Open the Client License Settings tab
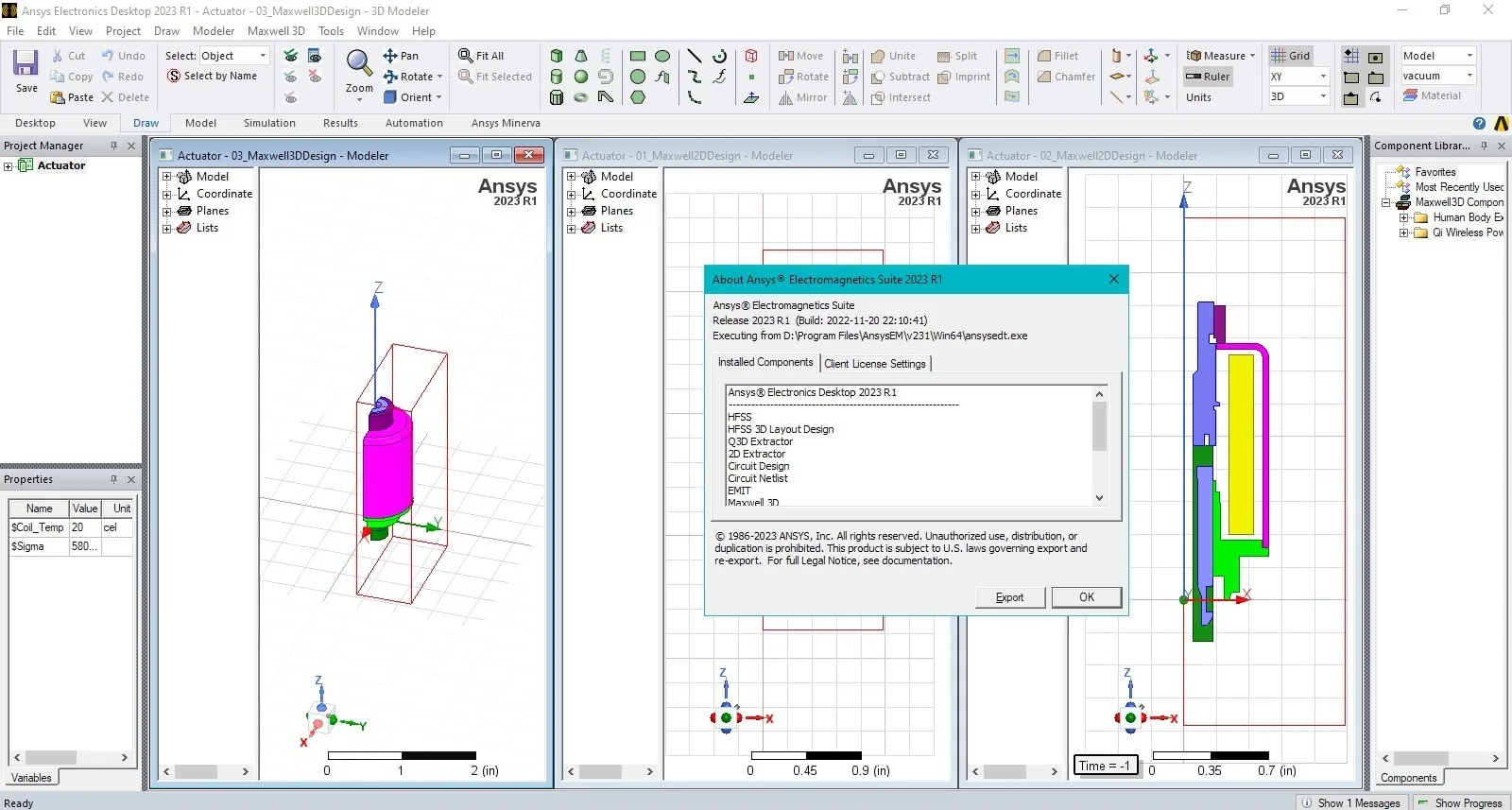The width and height of the screenshot is (1512, 810). (875, 364)
